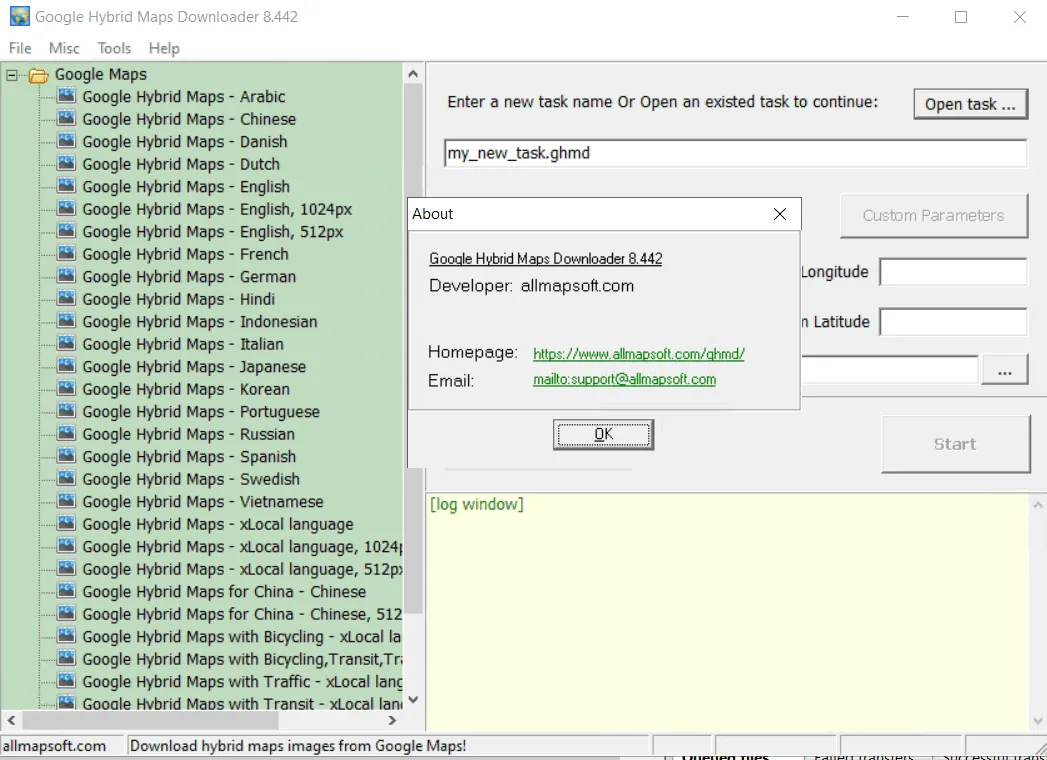Screen dimensions: 1047x760
Task: Click the application globe icon in title bar
Action: [19, 16]
